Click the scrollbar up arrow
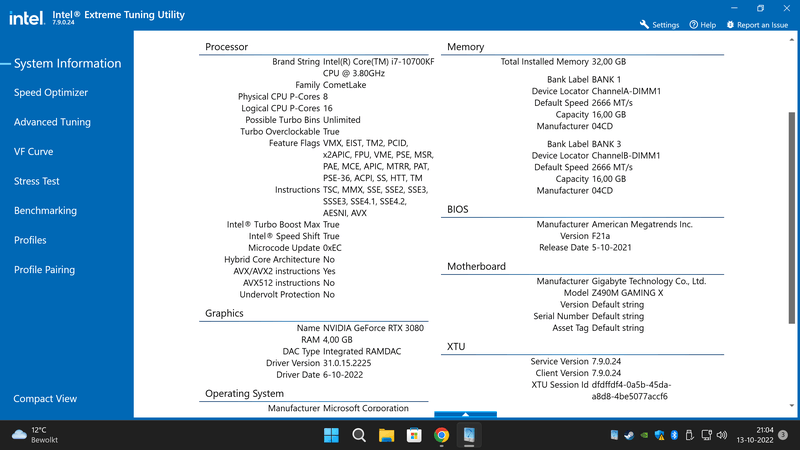The image size is (800, 450). 791,39
